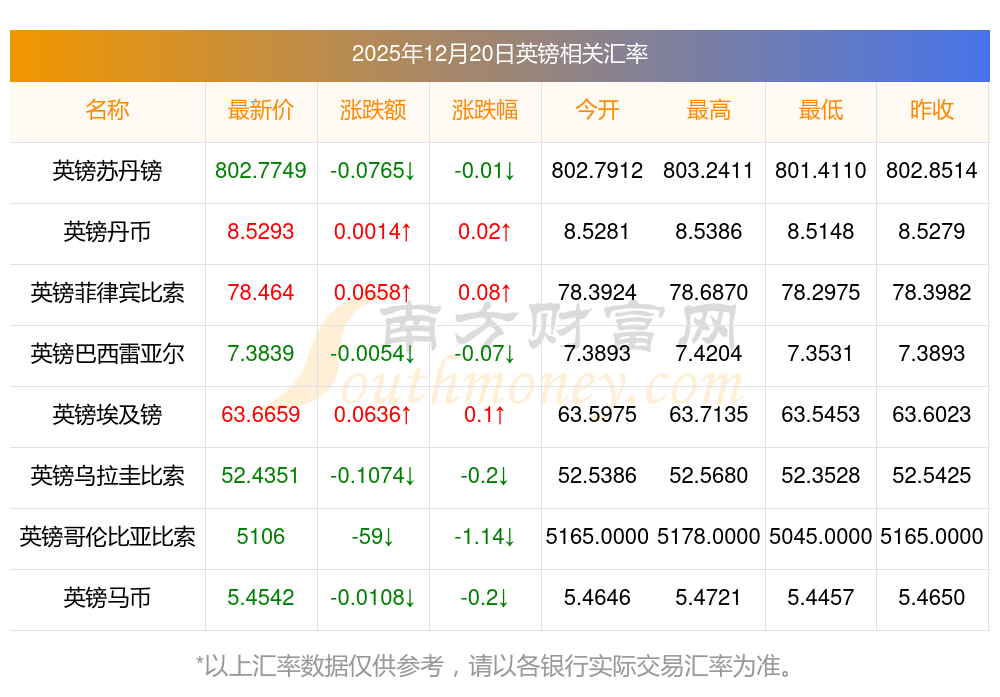Click the 昨收 column header
This screenshot has height=697, width=1000.
pos(932,110)
